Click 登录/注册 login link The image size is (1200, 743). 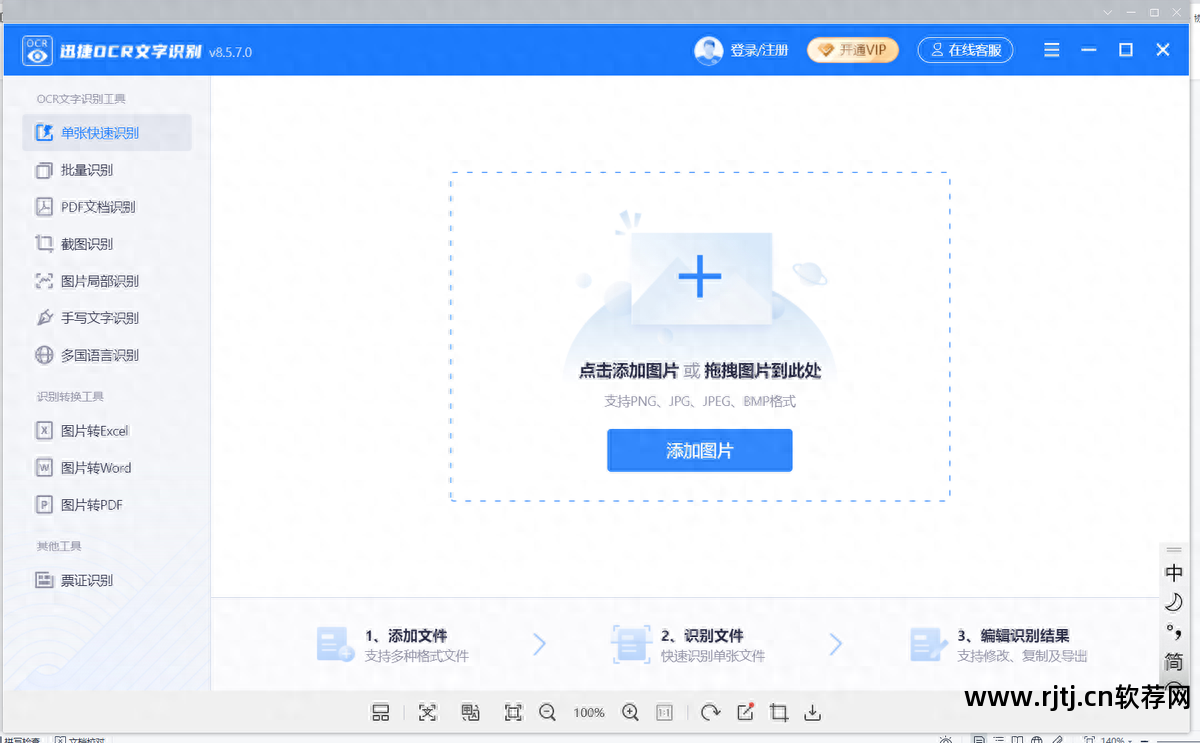tap(759, 50)
